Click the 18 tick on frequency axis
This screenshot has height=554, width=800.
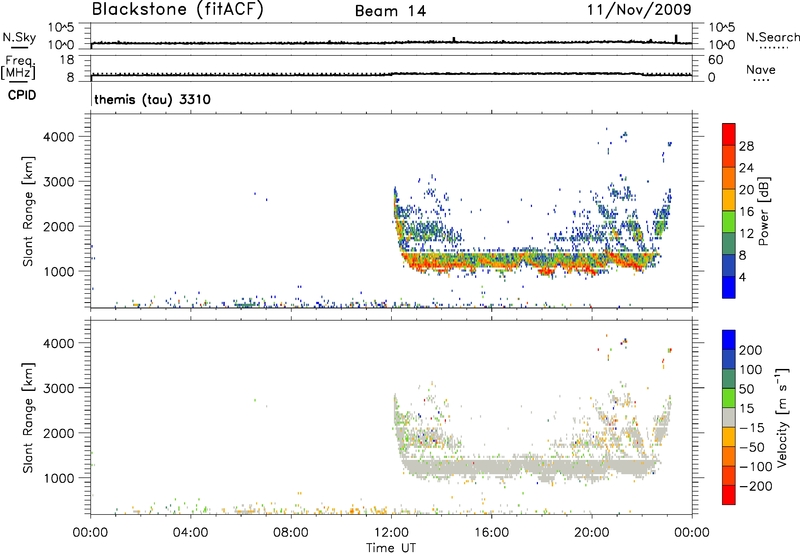[67, 60]
